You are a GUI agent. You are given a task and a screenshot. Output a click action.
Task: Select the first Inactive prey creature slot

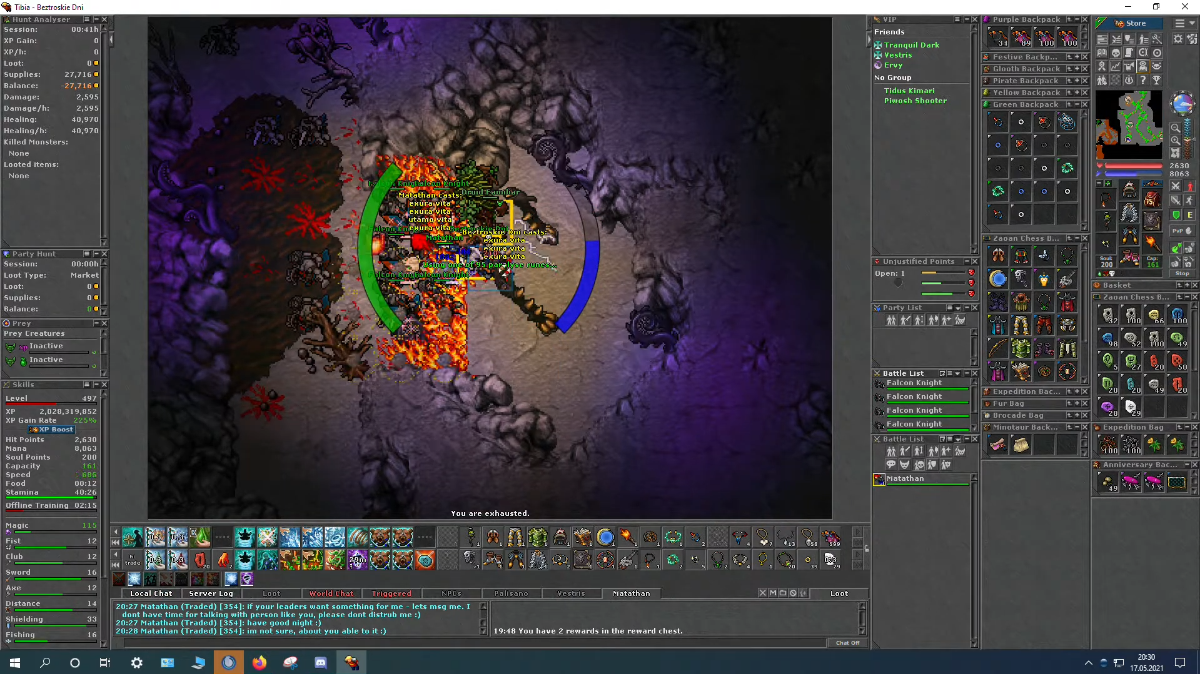51,347
